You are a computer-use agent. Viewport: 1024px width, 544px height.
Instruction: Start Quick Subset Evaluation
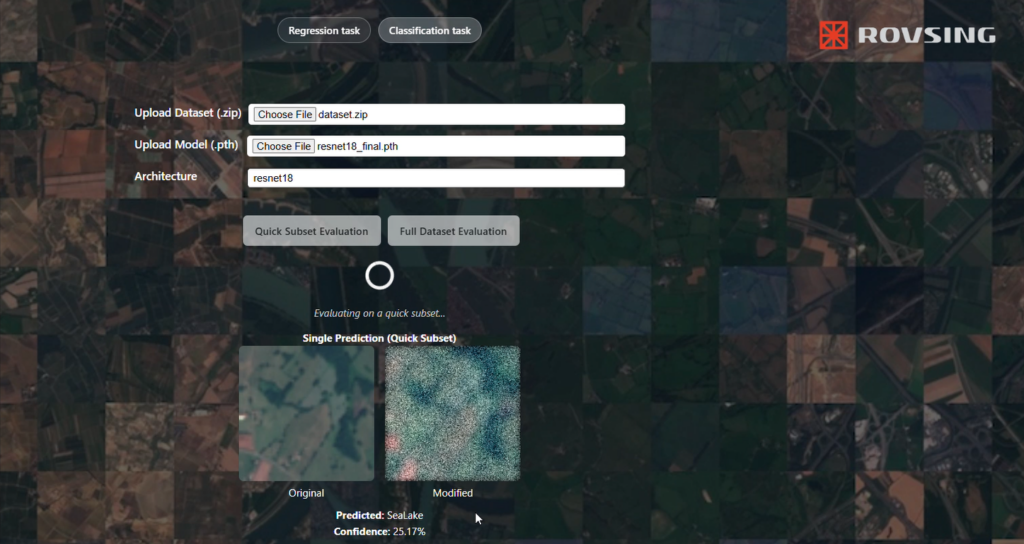[x=312, y=231]
